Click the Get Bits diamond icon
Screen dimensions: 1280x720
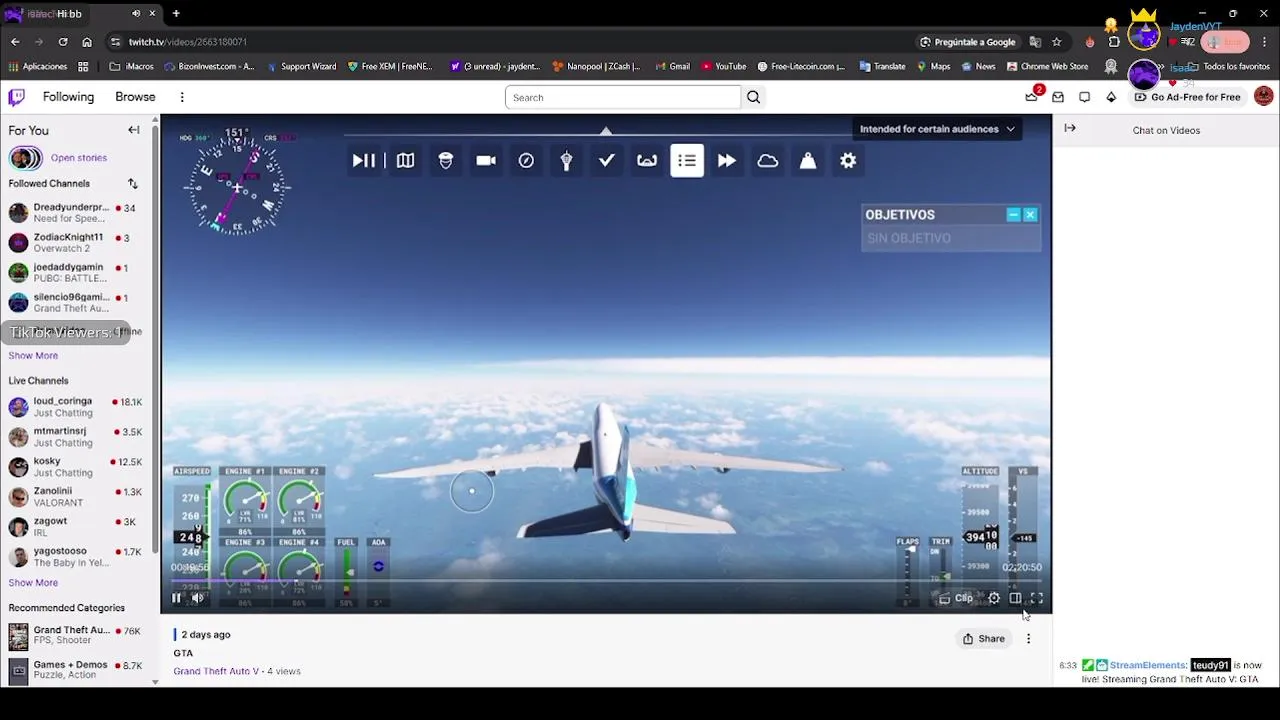pyautogui.click(x=1111, y=97)
